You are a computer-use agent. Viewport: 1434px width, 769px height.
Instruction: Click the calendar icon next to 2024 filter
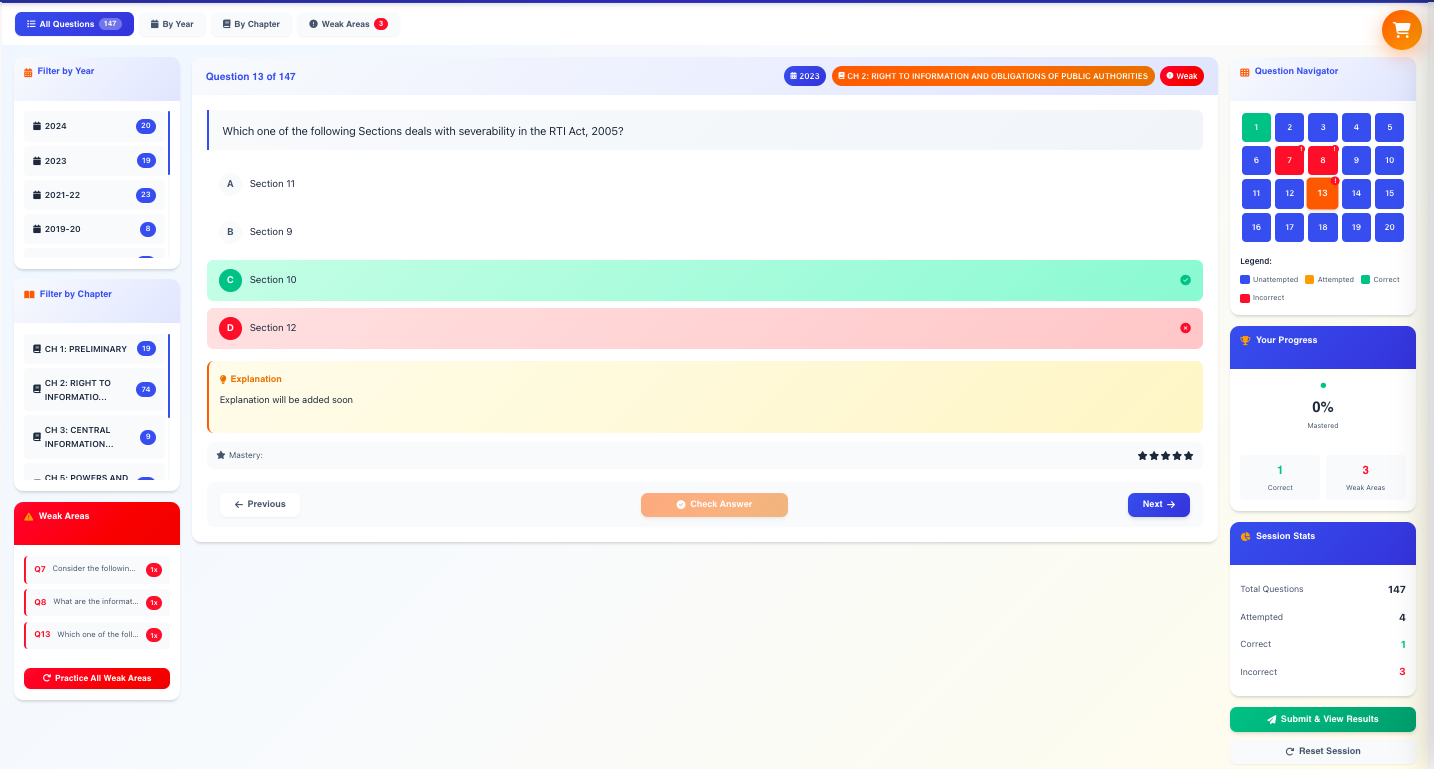tap(36, 125)
